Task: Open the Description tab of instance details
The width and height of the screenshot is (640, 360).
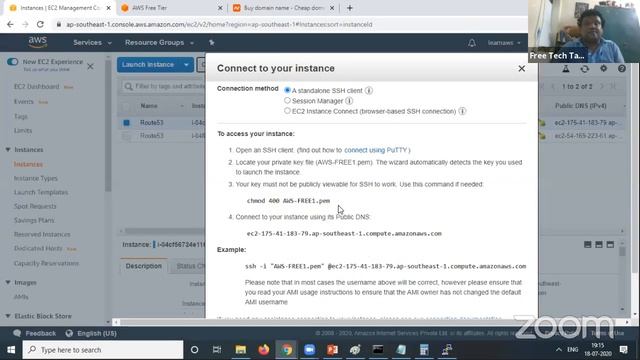Action: pos(144,266)
